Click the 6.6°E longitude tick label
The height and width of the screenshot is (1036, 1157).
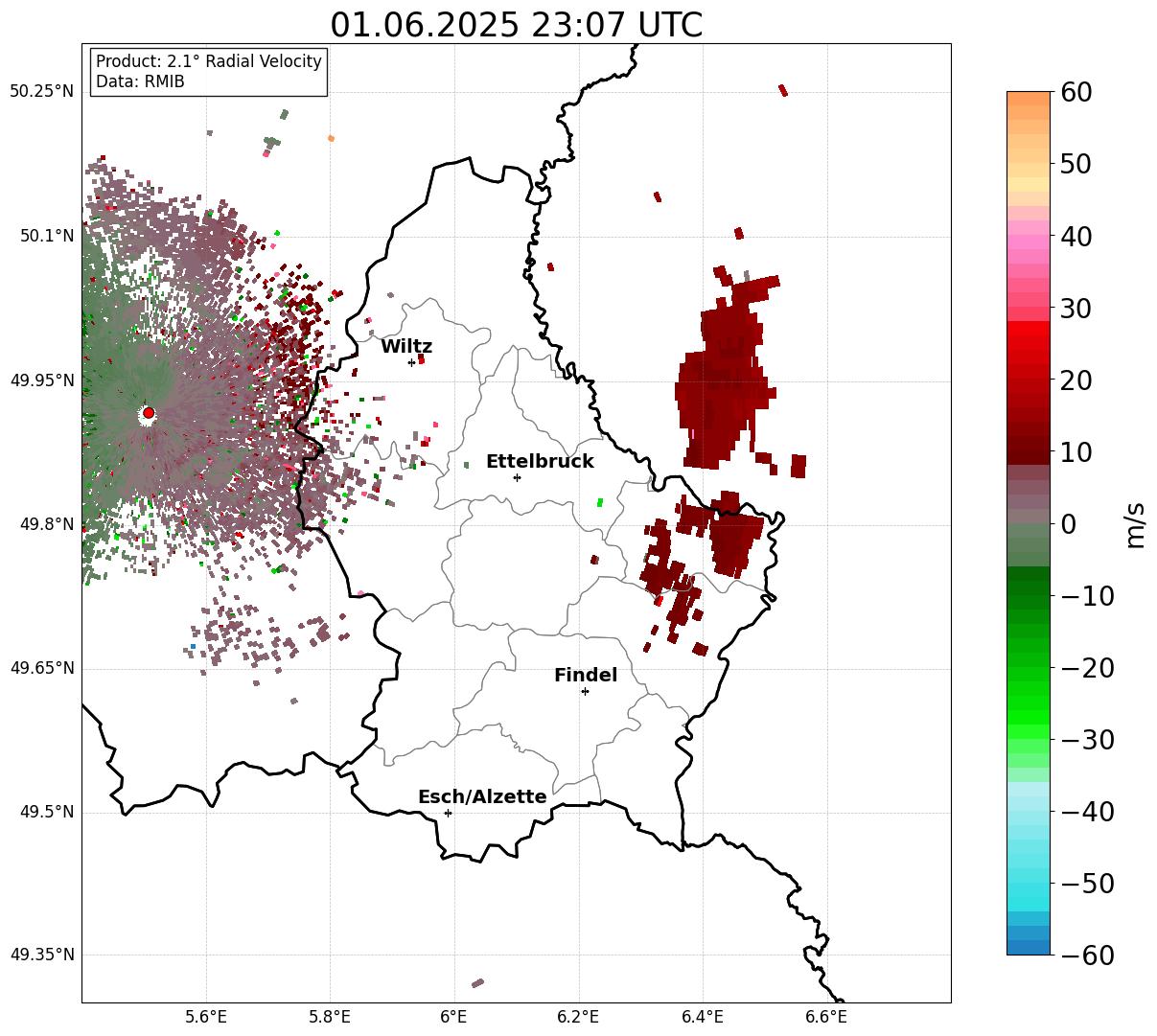826,1018
